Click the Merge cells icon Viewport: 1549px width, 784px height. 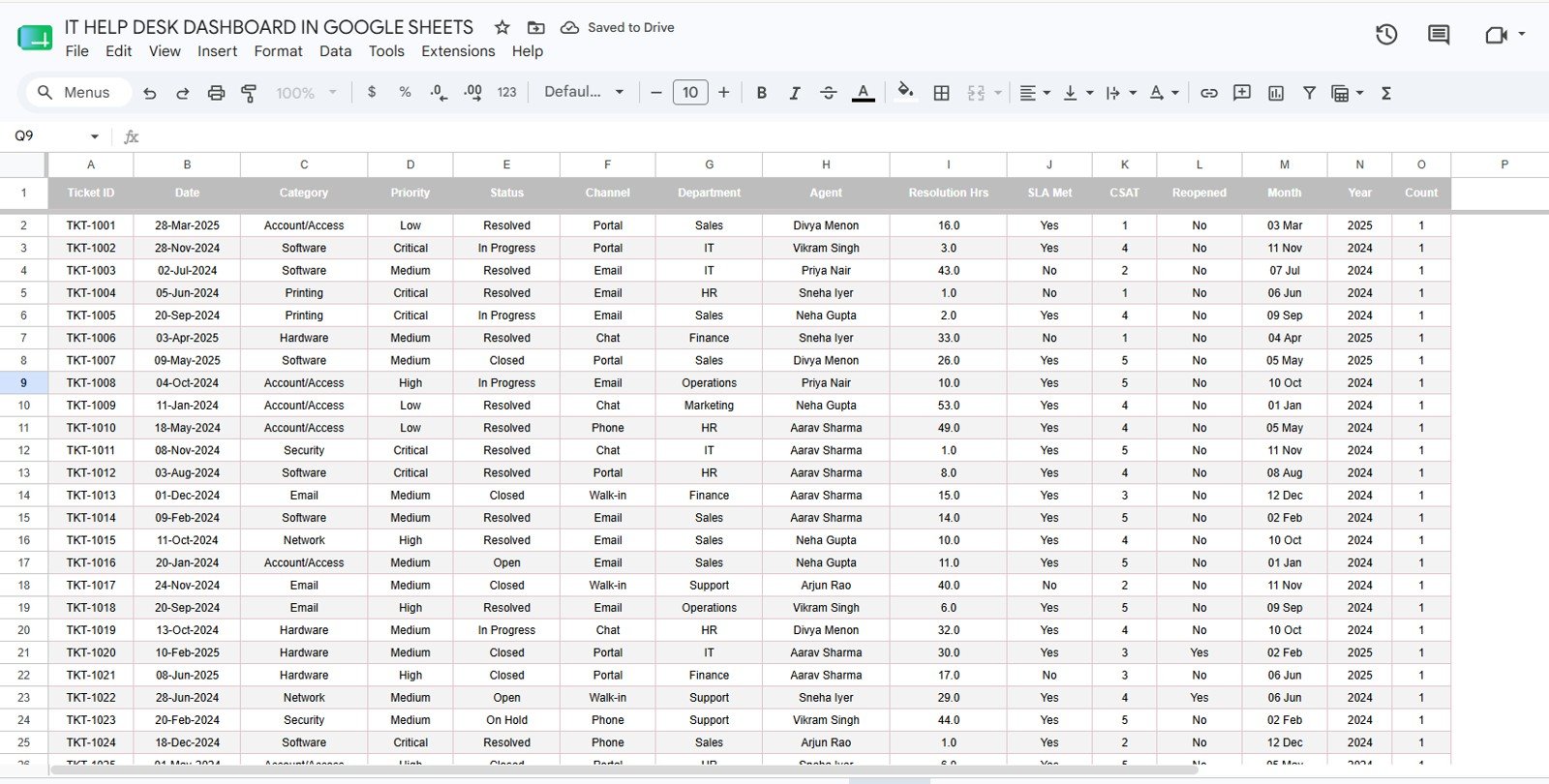(976, 93)
